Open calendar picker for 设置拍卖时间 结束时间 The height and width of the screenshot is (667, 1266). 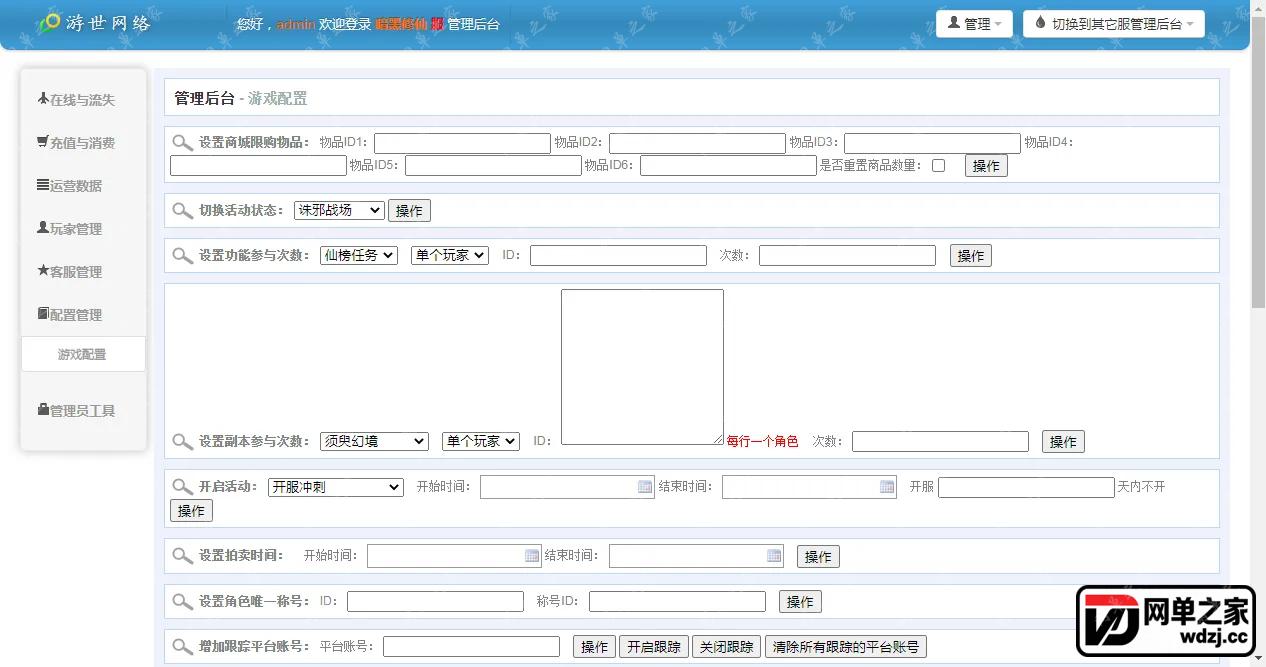point(774,556)
